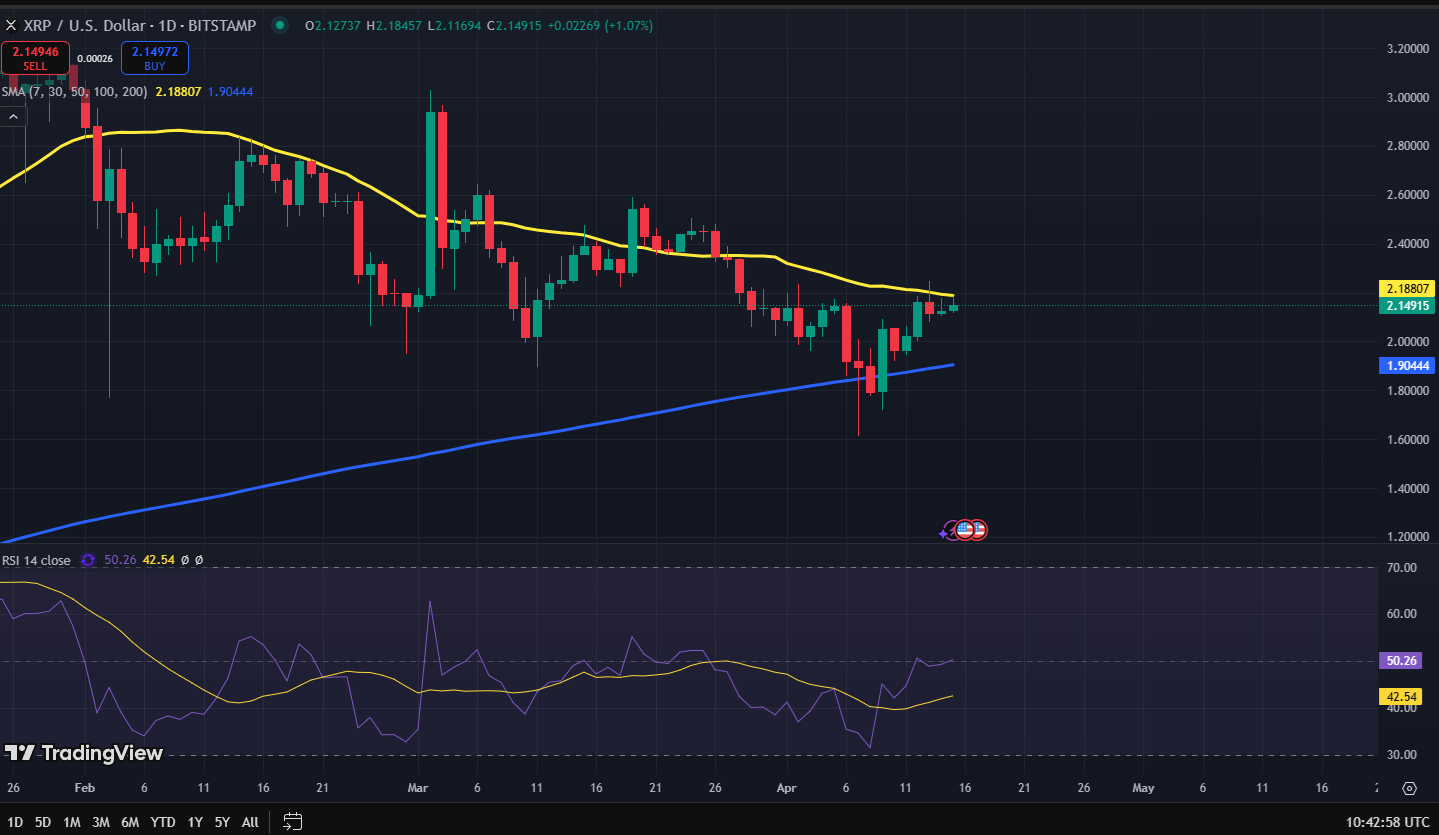The width and height of the screenshot is (1439, 835).
Task: Switch to the YTD time range
Action: click(163, 822)
